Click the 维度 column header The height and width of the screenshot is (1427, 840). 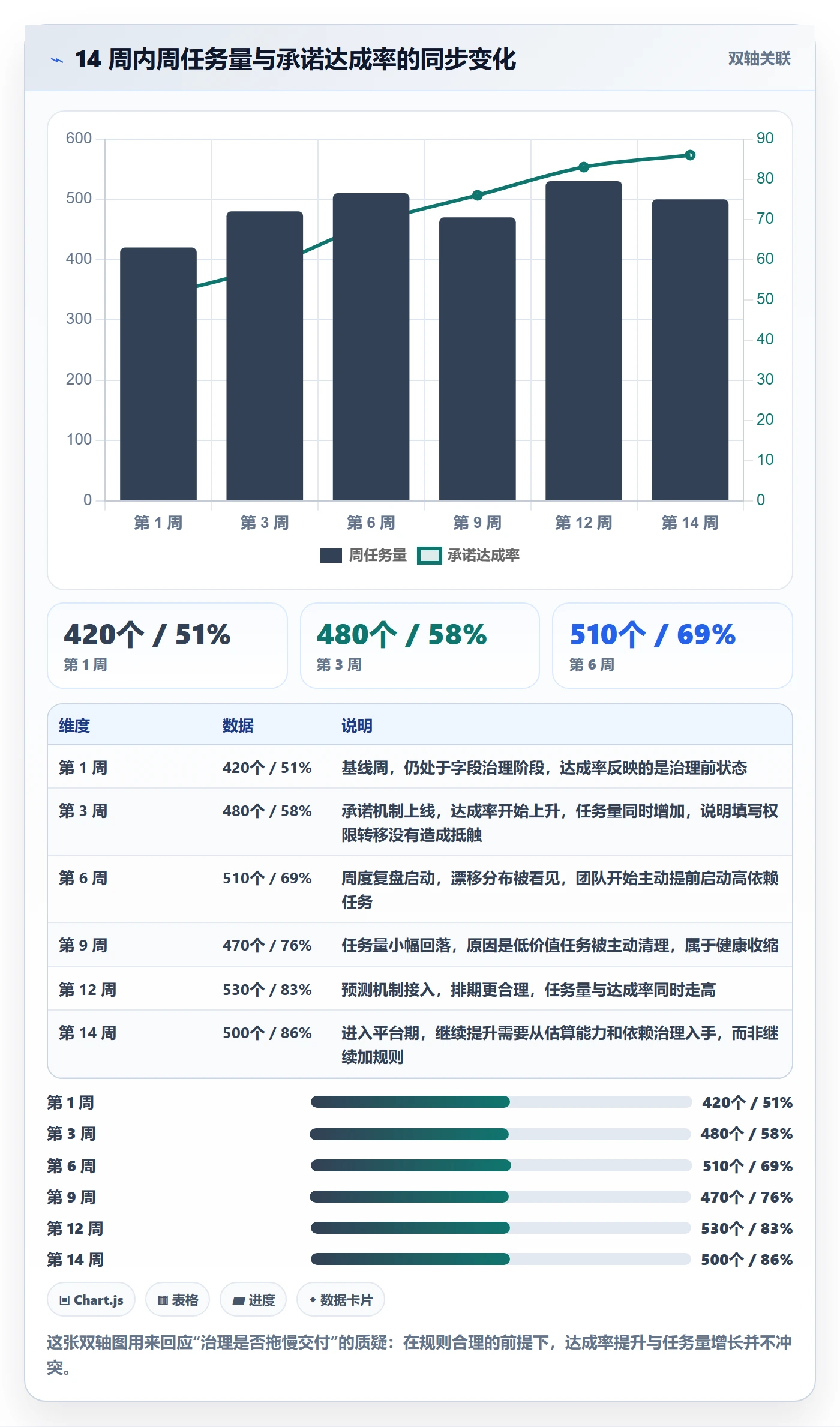[74, 726]
